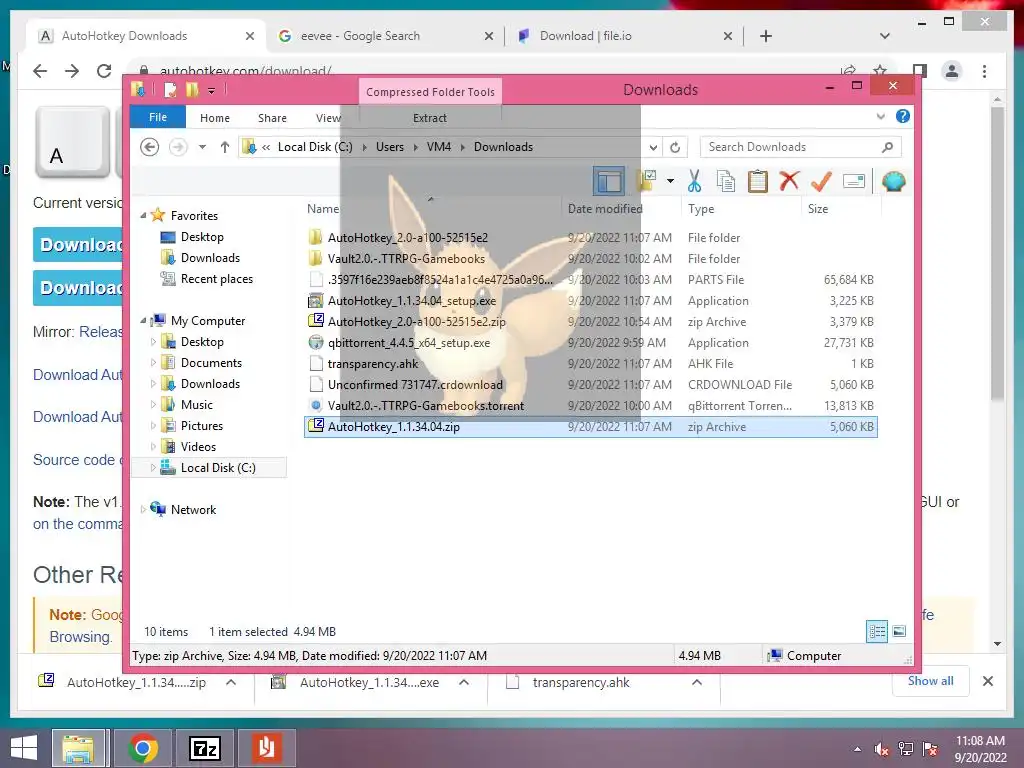Open a new Chrome tab with plus
The width and height of the screenshot is (1024, 768).
click(765, 36)
